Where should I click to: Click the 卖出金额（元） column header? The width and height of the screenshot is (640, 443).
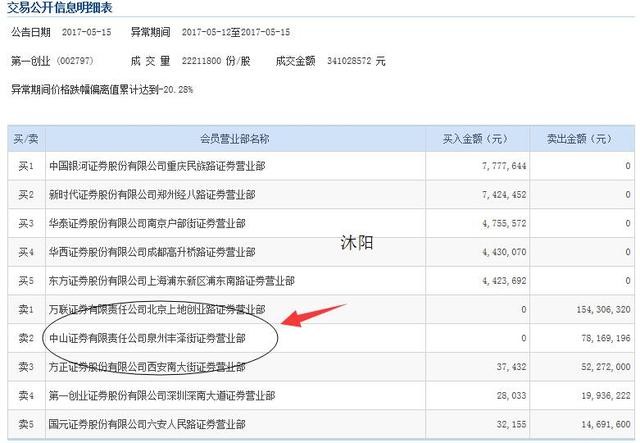point(582,139)
